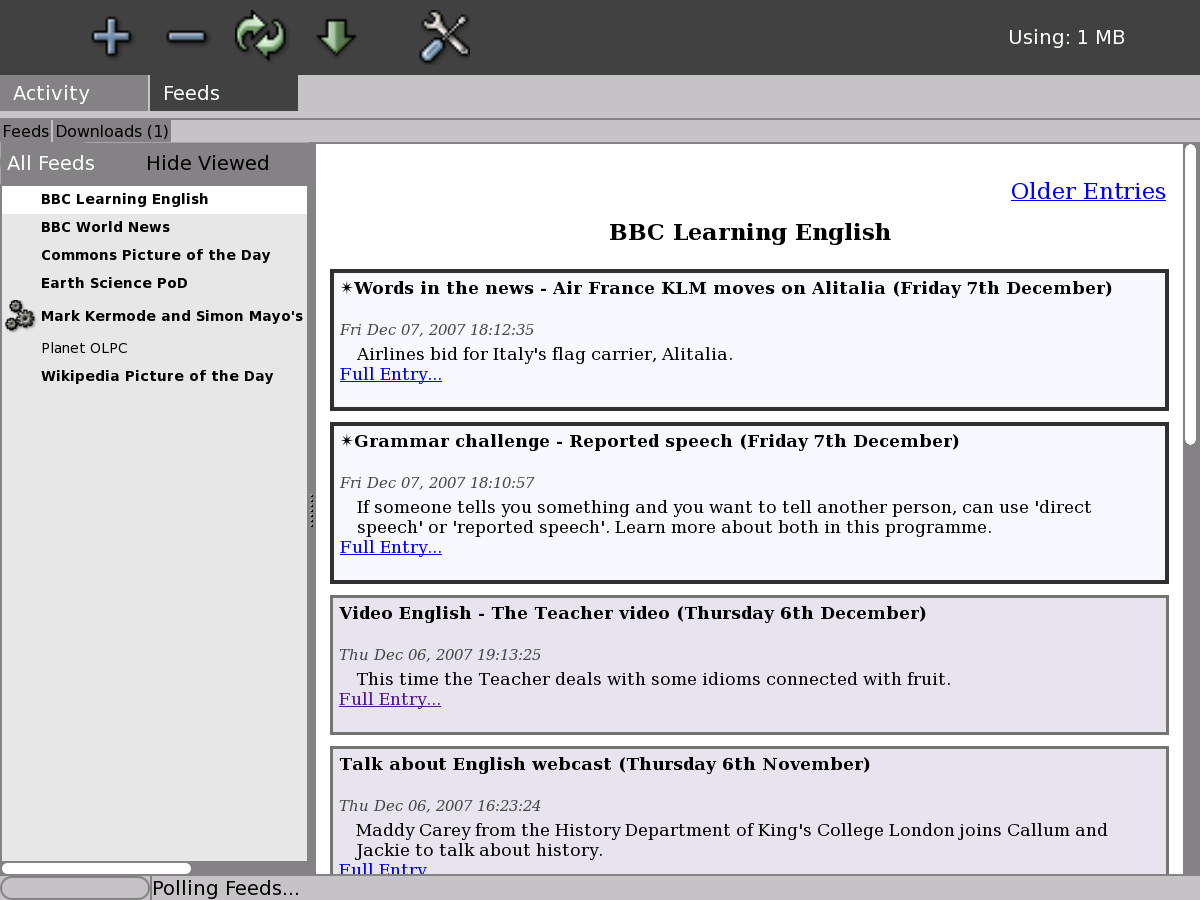Click gears icon beside Mark Kermode feed
1200x900 pixels.
(x=20, y=316)
